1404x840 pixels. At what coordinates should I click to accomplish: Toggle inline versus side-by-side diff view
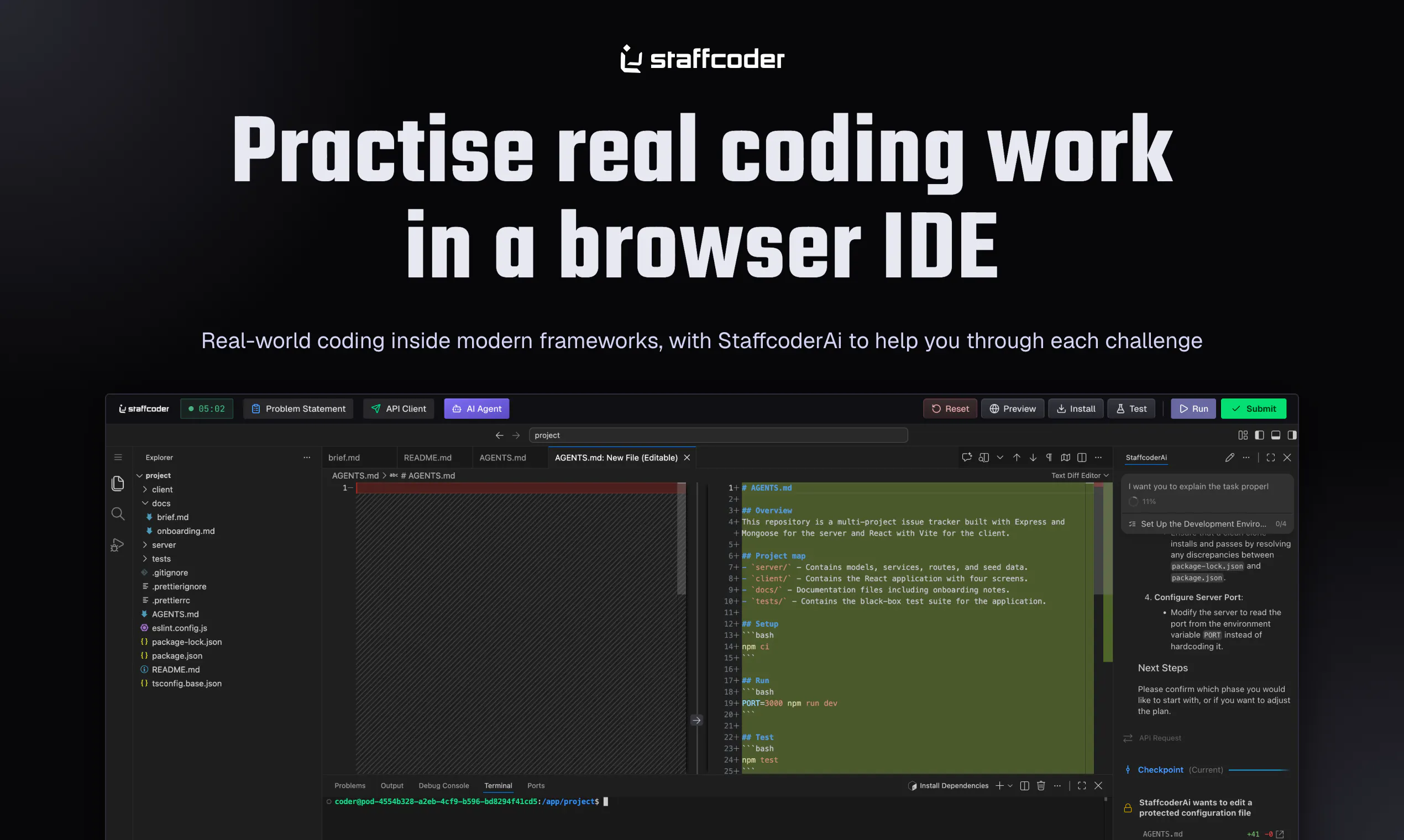click(x=1082, y=458)
